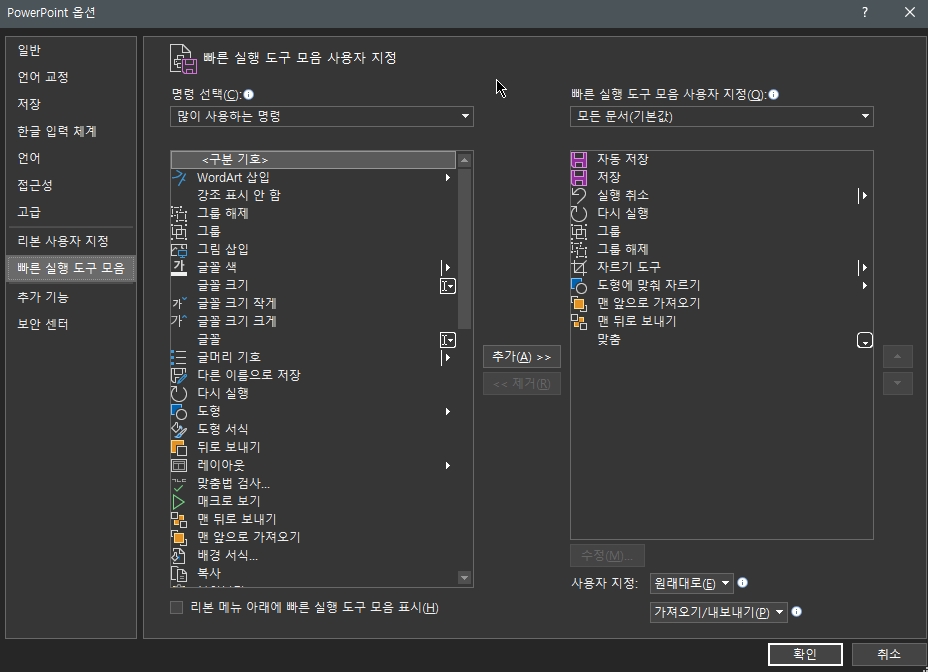Click help question mark in title bar
The width and height of the screenshot is (928, 672).
[865, 12]
